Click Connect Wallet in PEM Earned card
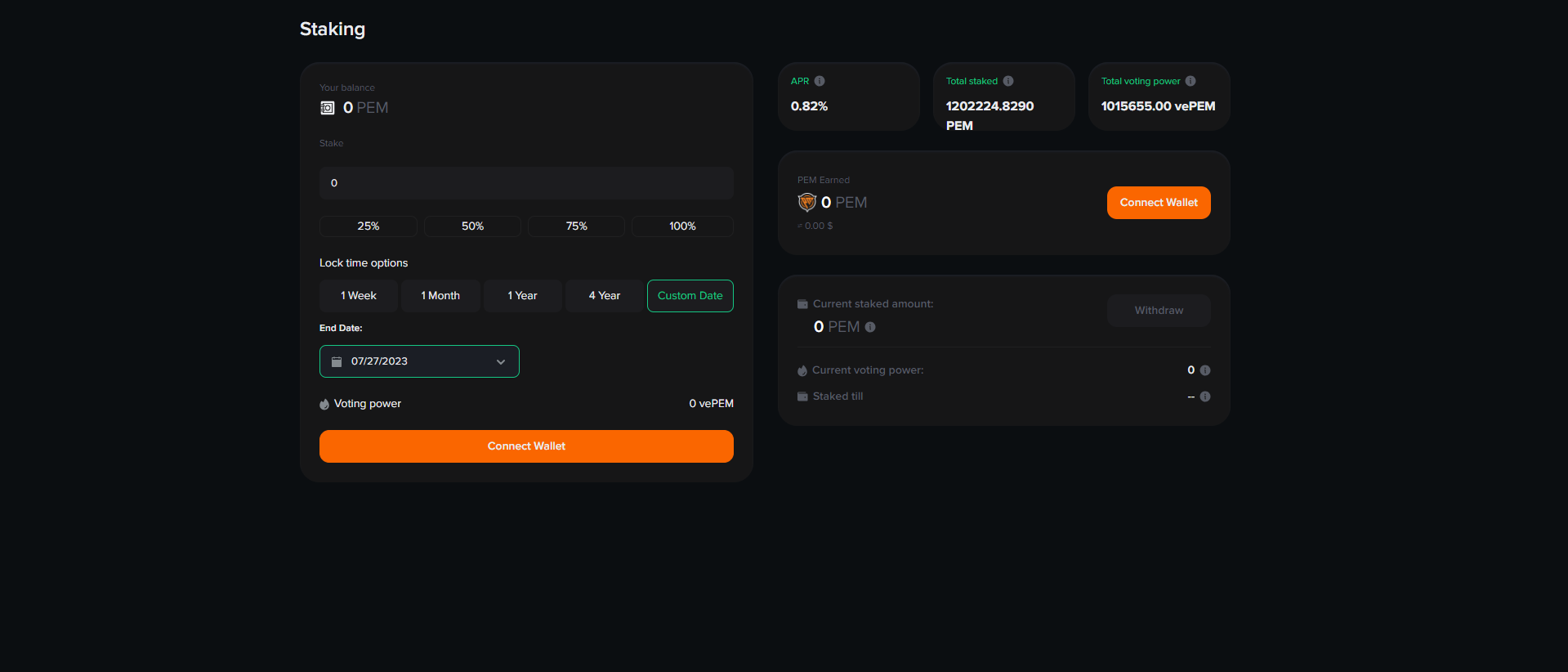1568x672 pixels. tap(1158, 203)
